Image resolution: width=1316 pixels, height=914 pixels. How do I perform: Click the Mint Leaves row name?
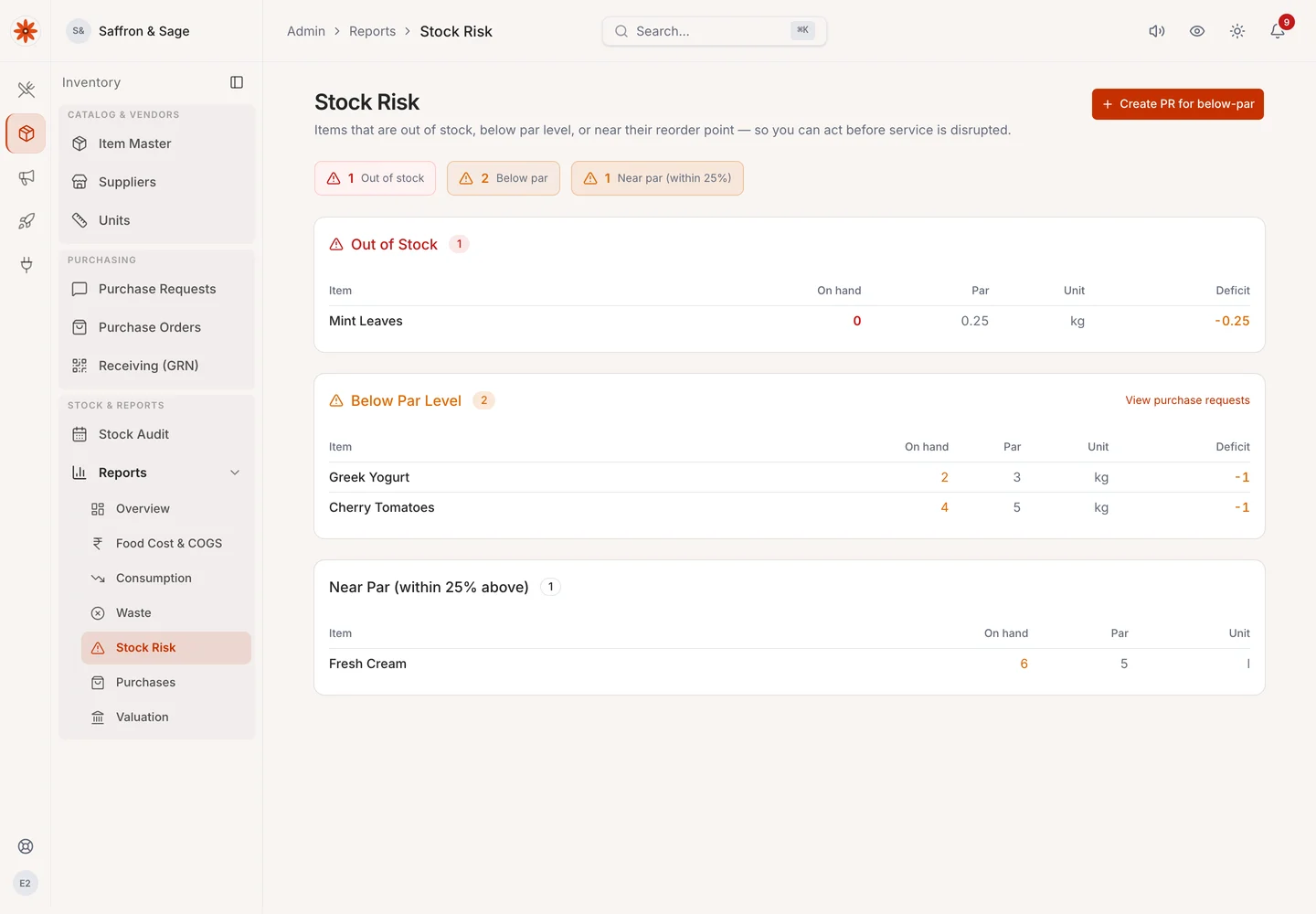click(x=366, y=321)
